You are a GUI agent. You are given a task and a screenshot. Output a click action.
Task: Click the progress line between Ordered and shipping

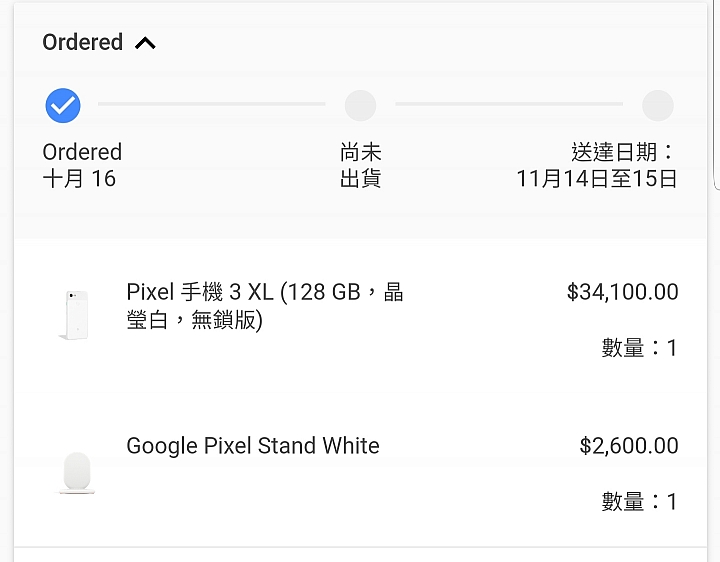[x=212, y=104]
